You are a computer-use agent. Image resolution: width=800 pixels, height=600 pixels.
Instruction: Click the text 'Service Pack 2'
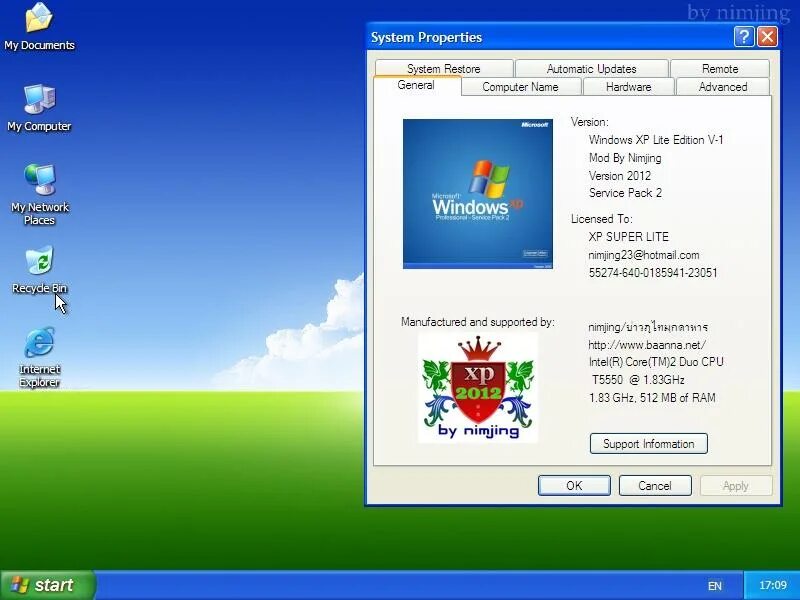coord(626,193)
